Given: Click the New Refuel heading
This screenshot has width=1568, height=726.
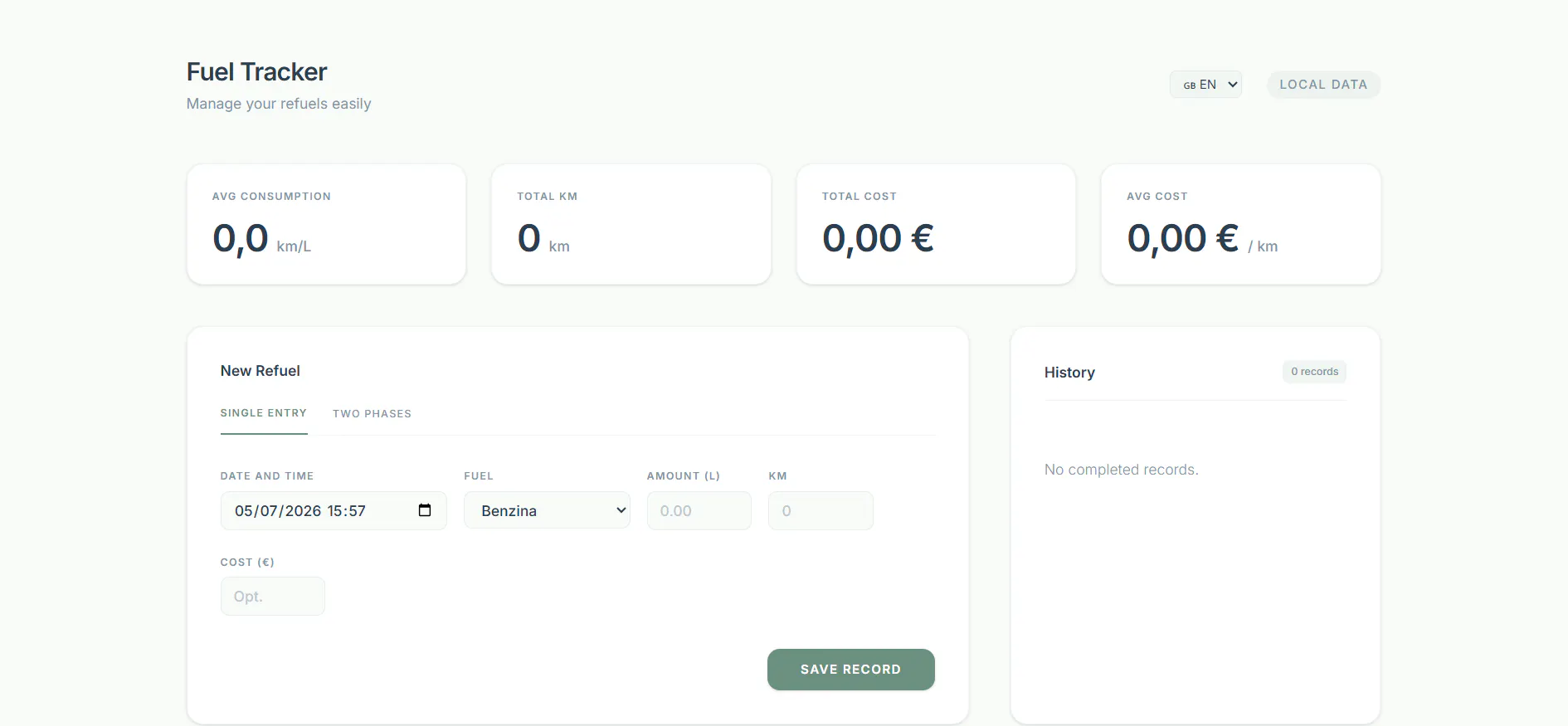Looking at the screenshot, I should coord(261,371).
